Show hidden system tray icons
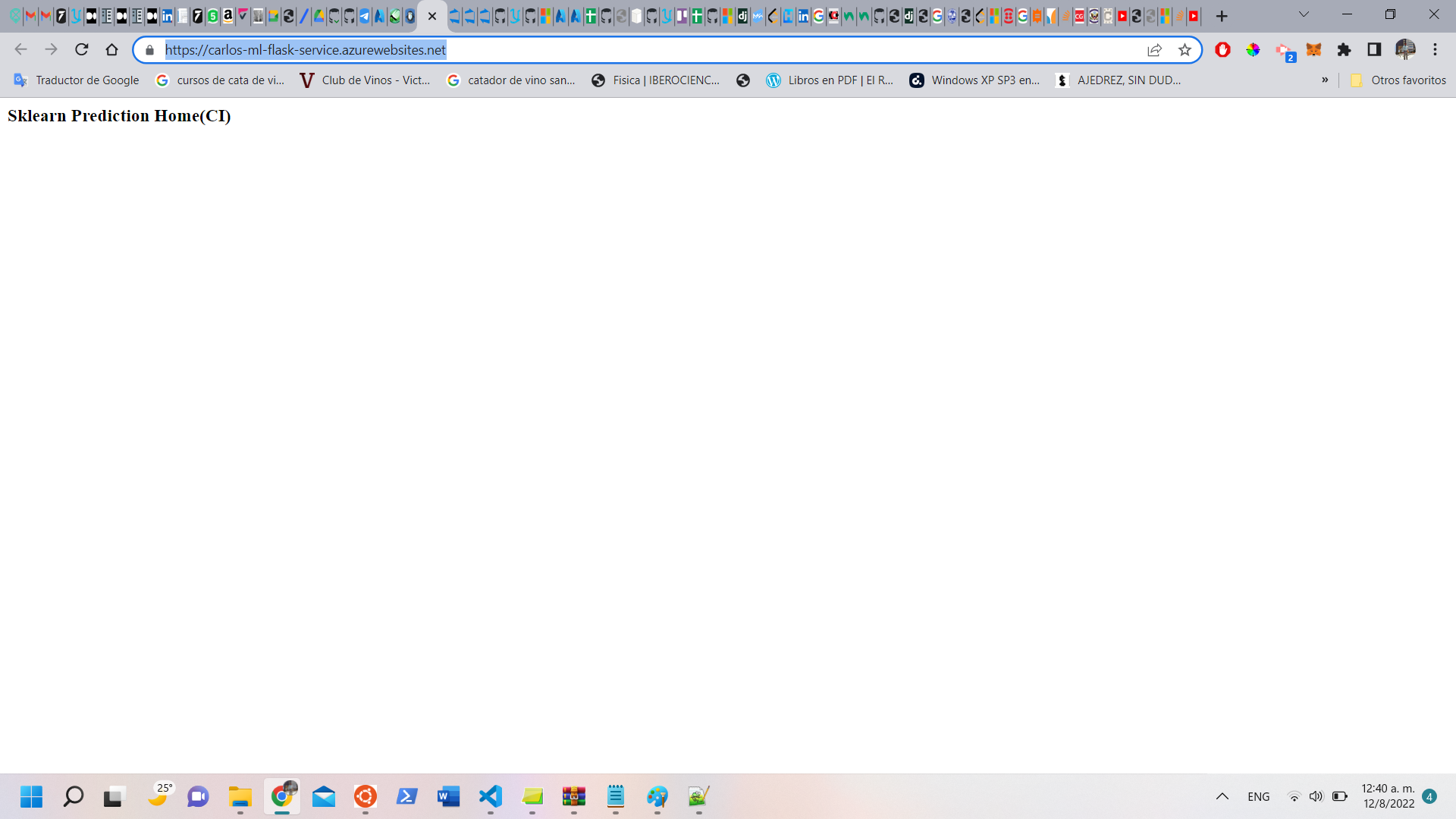Image resolution: width=1456 pixels, height=819 pixels. (1222, 796)
